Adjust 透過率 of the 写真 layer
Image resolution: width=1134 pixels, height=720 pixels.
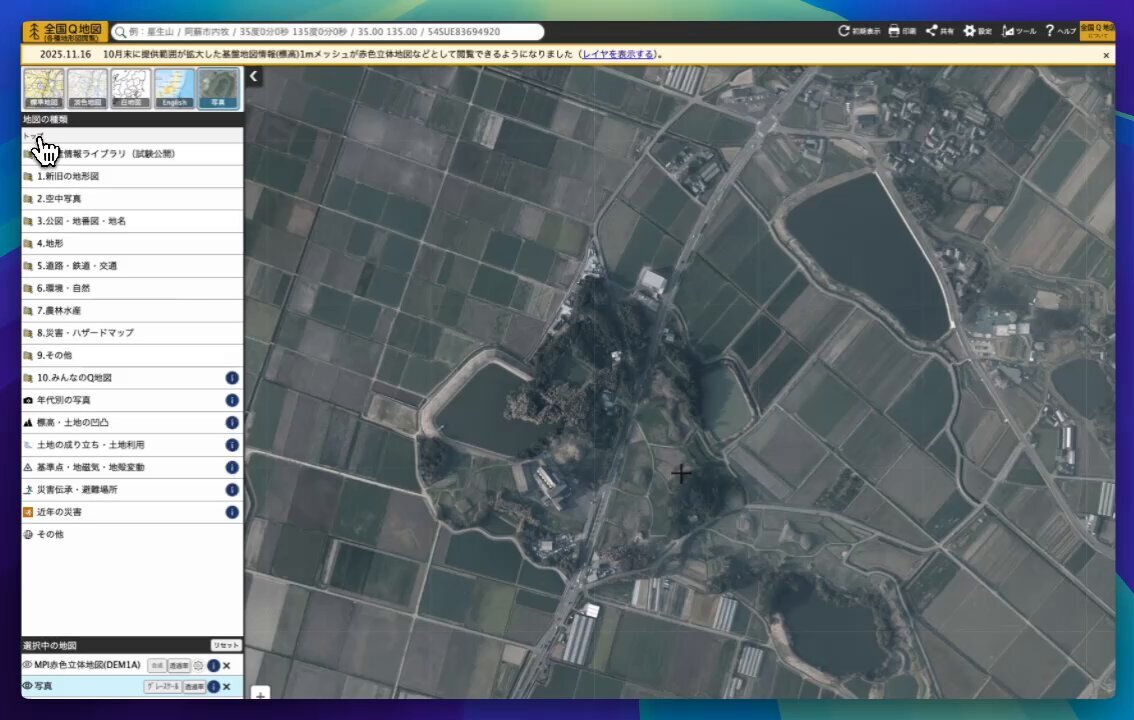[x=194, y=687]
